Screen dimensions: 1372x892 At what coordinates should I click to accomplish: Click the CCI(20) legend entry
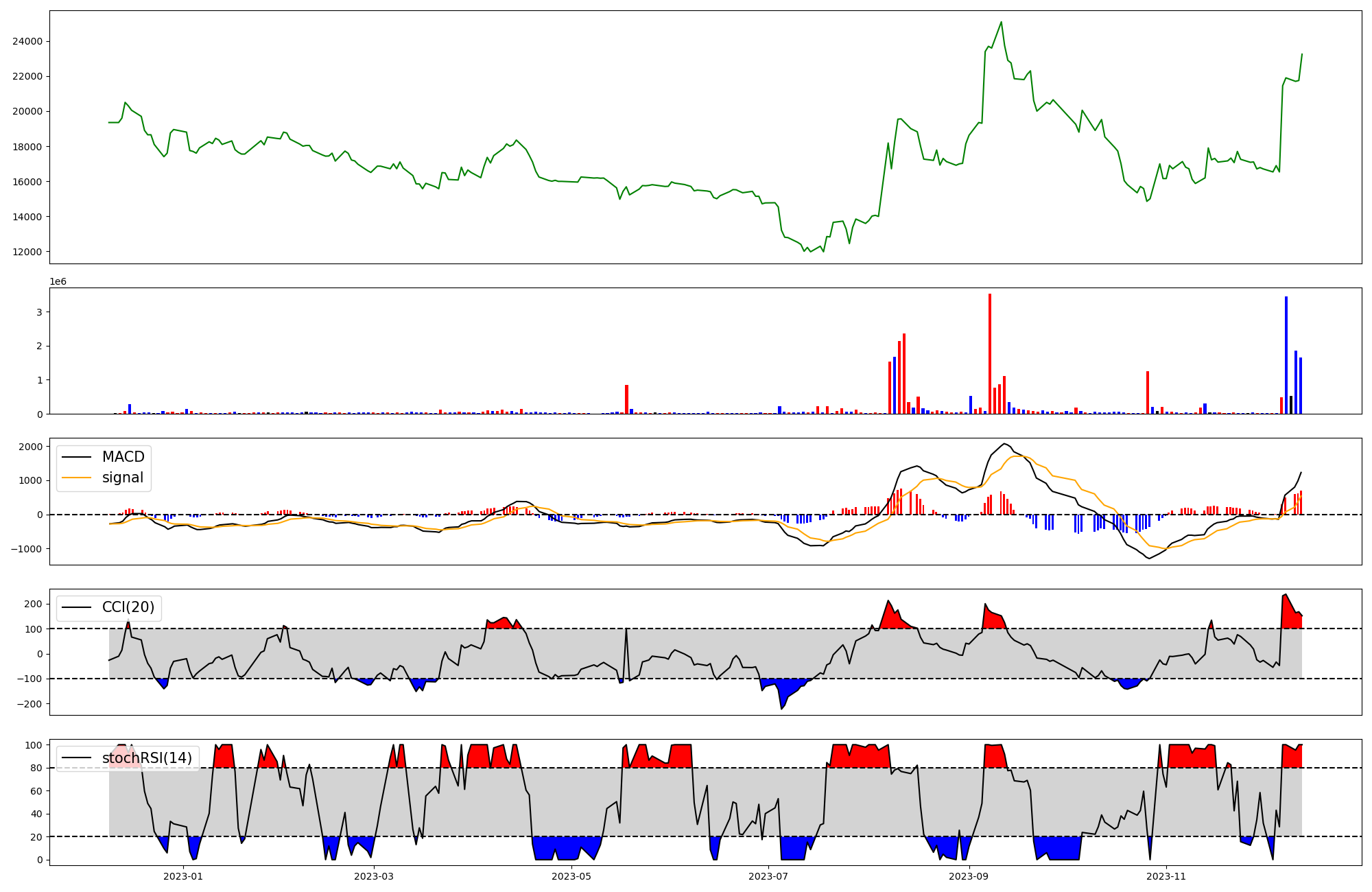(128, 607)
